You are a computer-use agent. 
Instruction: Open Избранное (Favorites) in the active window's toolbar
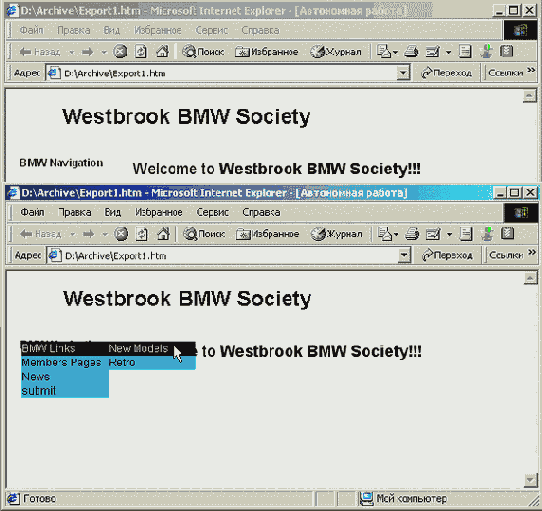tap(267, 234)
